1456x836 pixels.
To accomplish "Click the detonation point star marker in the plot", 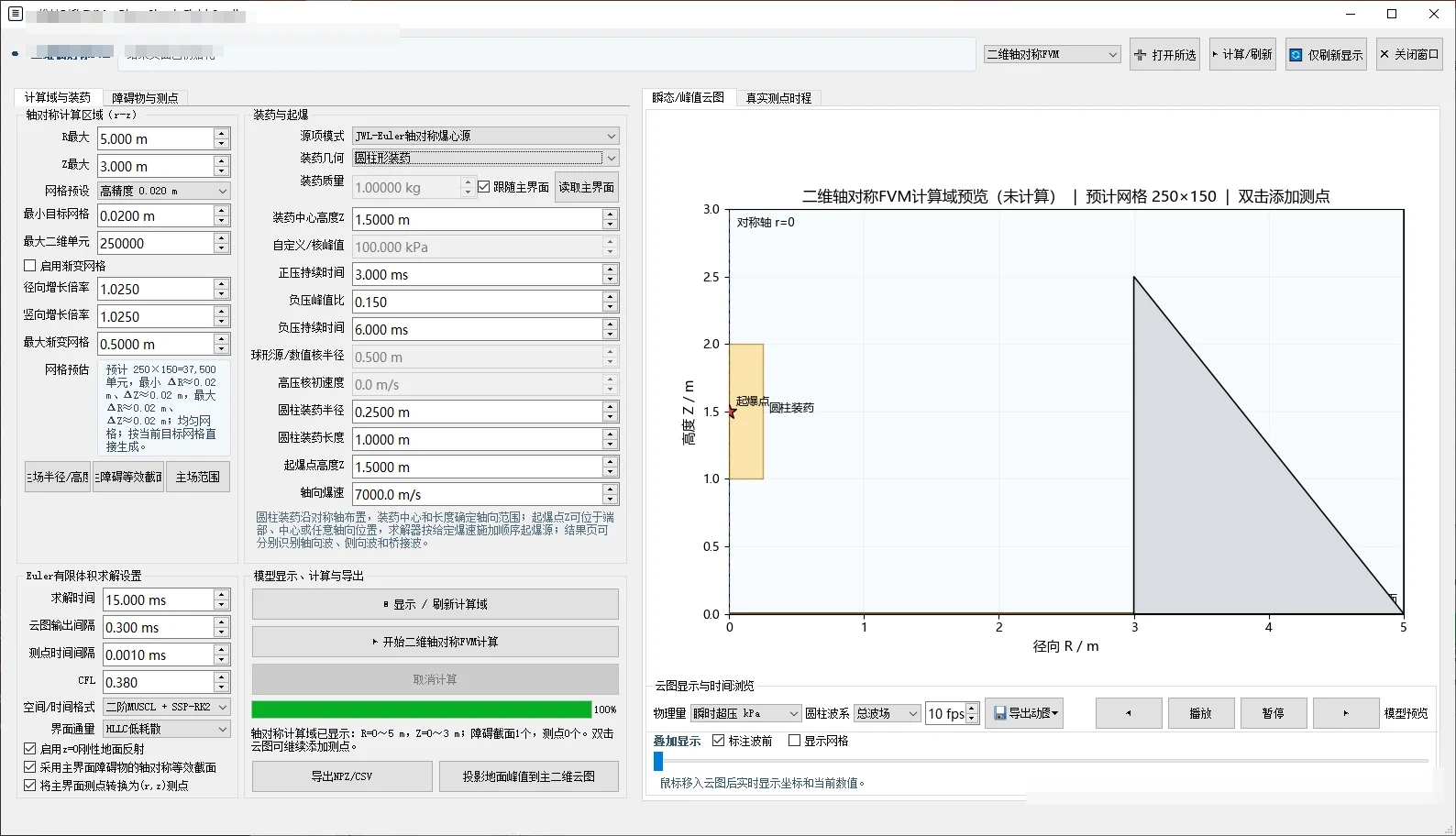I will (x=732, y=412).
